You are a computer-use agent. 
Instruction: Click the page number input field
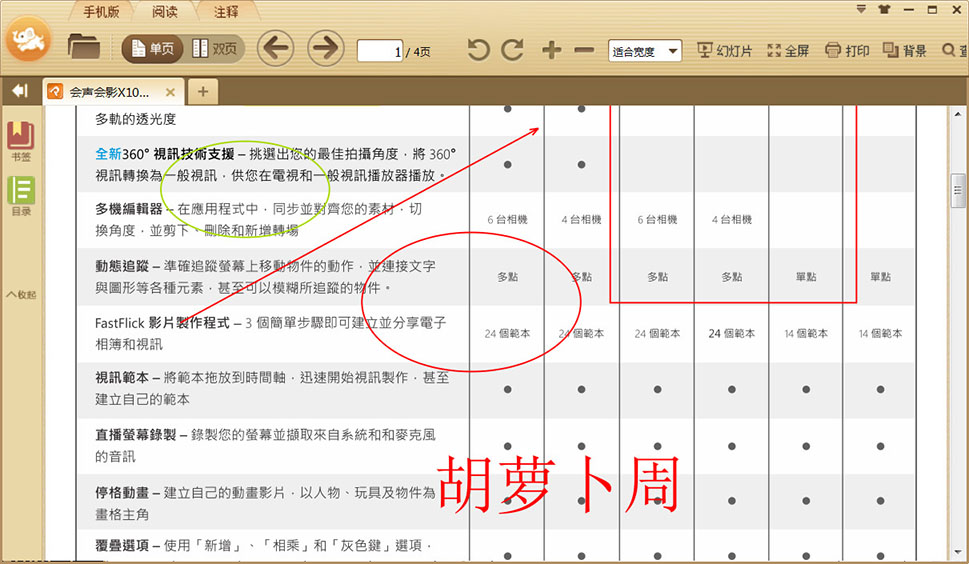(380, 51)
